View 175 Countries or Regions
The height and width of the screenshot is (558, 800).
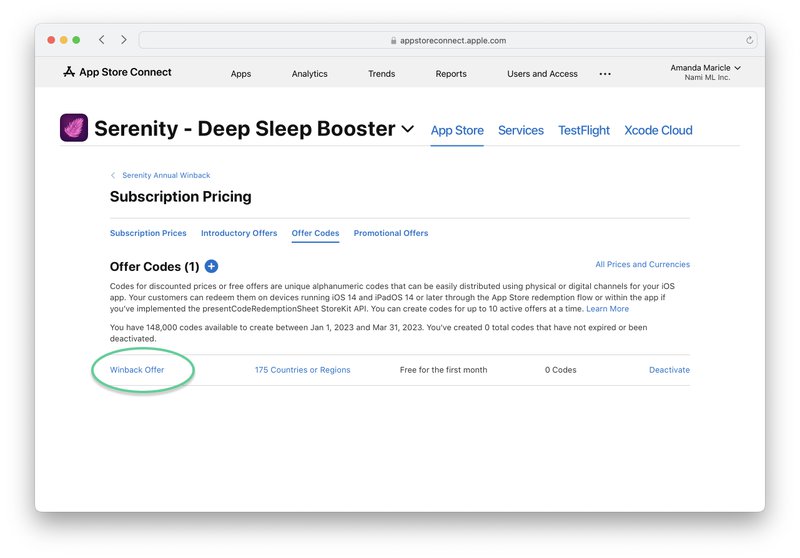(x=303, y=370)
